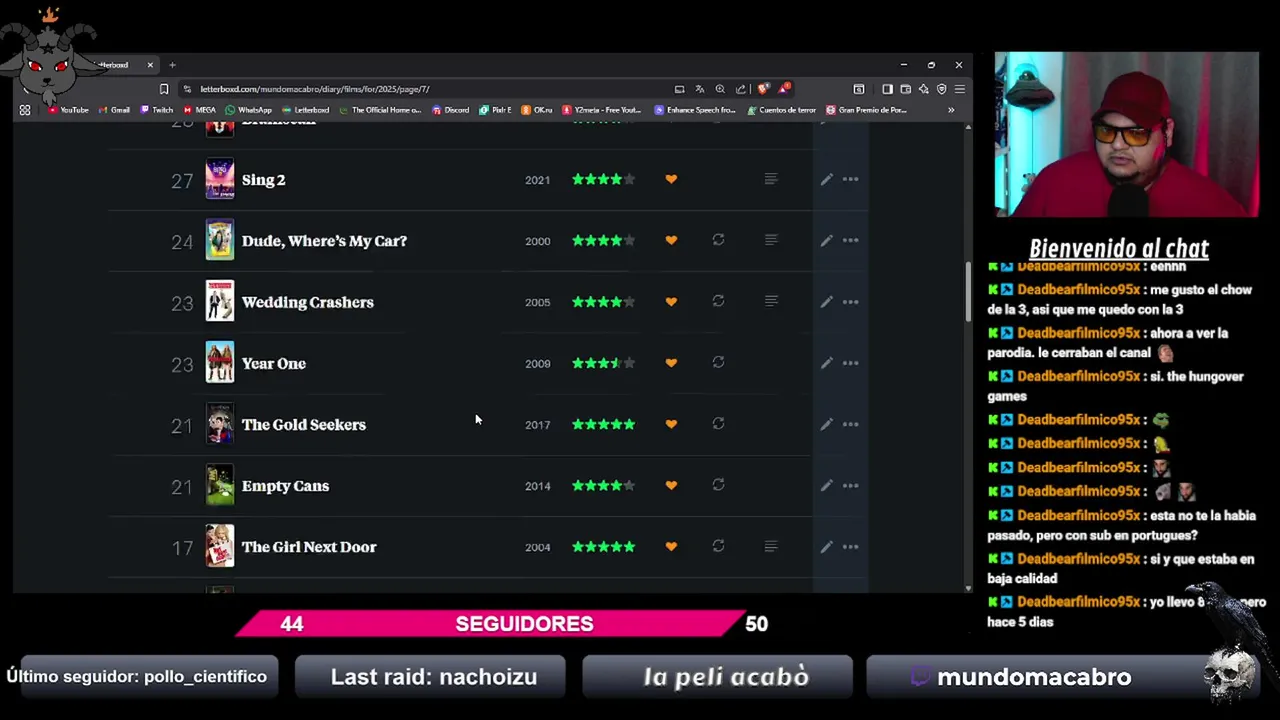Click the share icon in address bar
1280x720 pixels.
740,89
